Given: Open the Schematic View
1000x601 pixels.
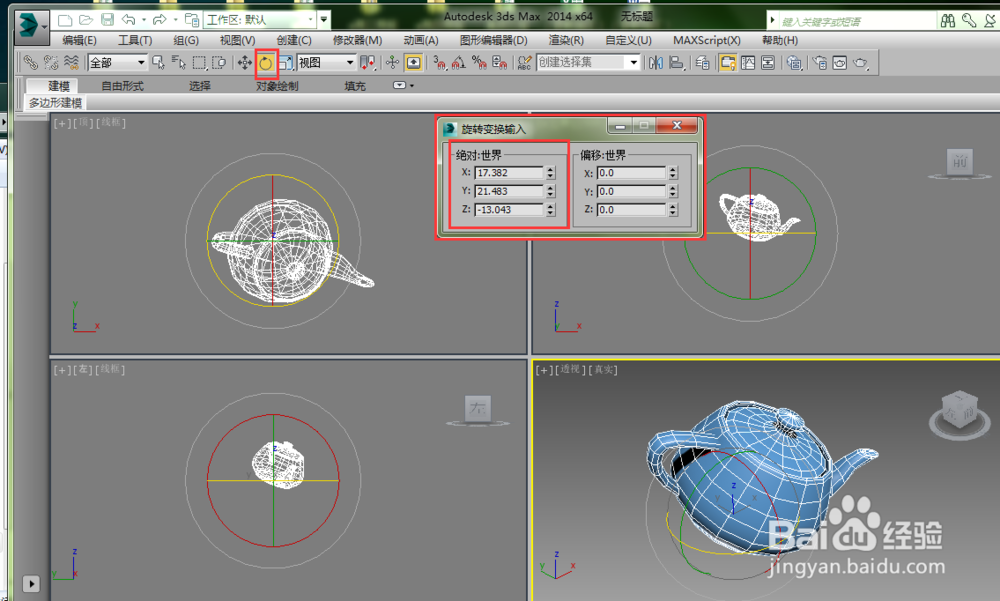Looking at the screenshot, I should pos(768,63).
